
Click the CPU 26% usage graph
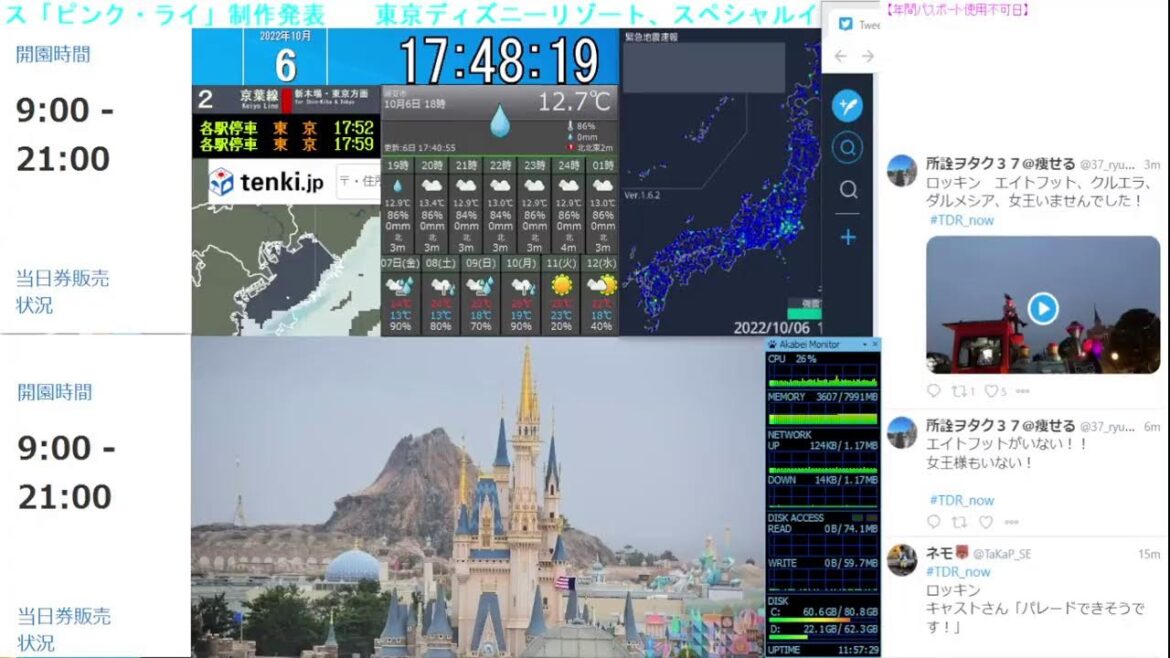click(823, 376)
